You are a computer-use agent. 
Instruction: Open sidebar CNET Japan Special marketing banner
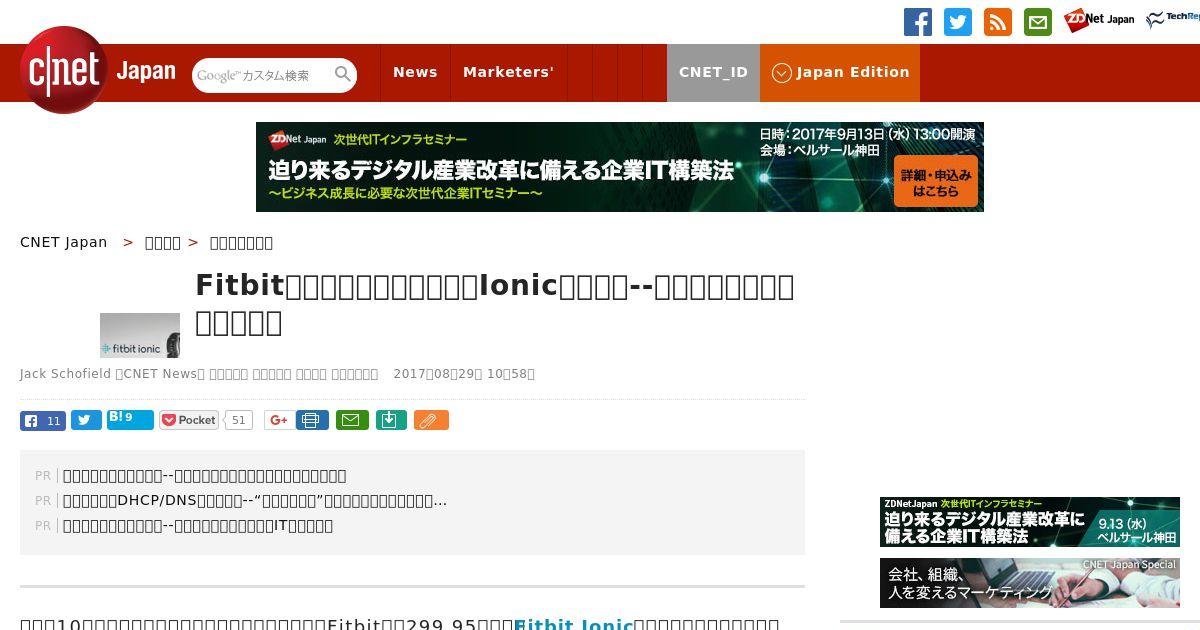(x=1030, y=583)
